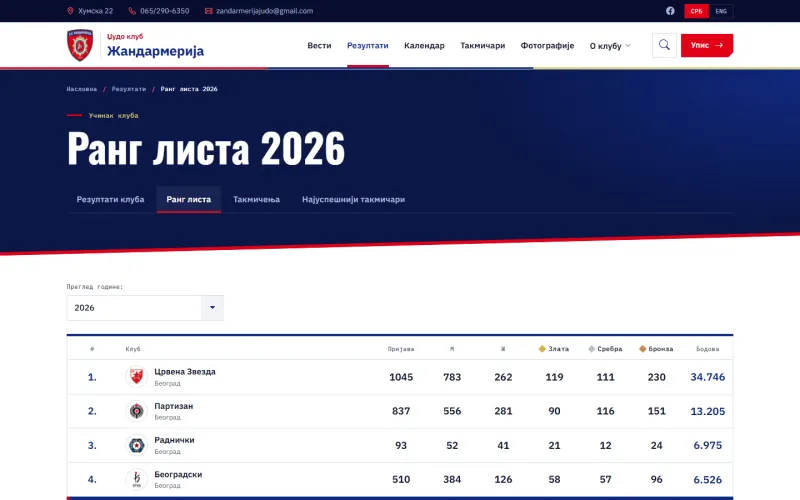Click the points value 6.975
The image size is (800, 500).
708,445
